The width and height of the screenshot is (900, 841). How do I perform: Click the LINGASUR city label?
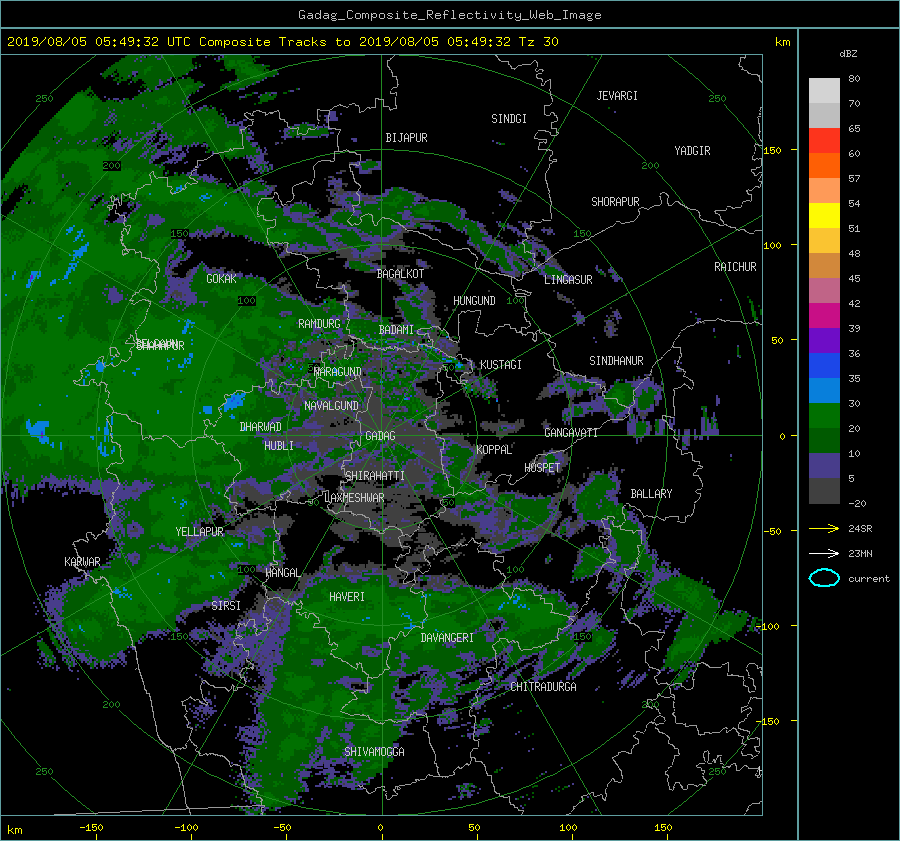tap(568, 280)
